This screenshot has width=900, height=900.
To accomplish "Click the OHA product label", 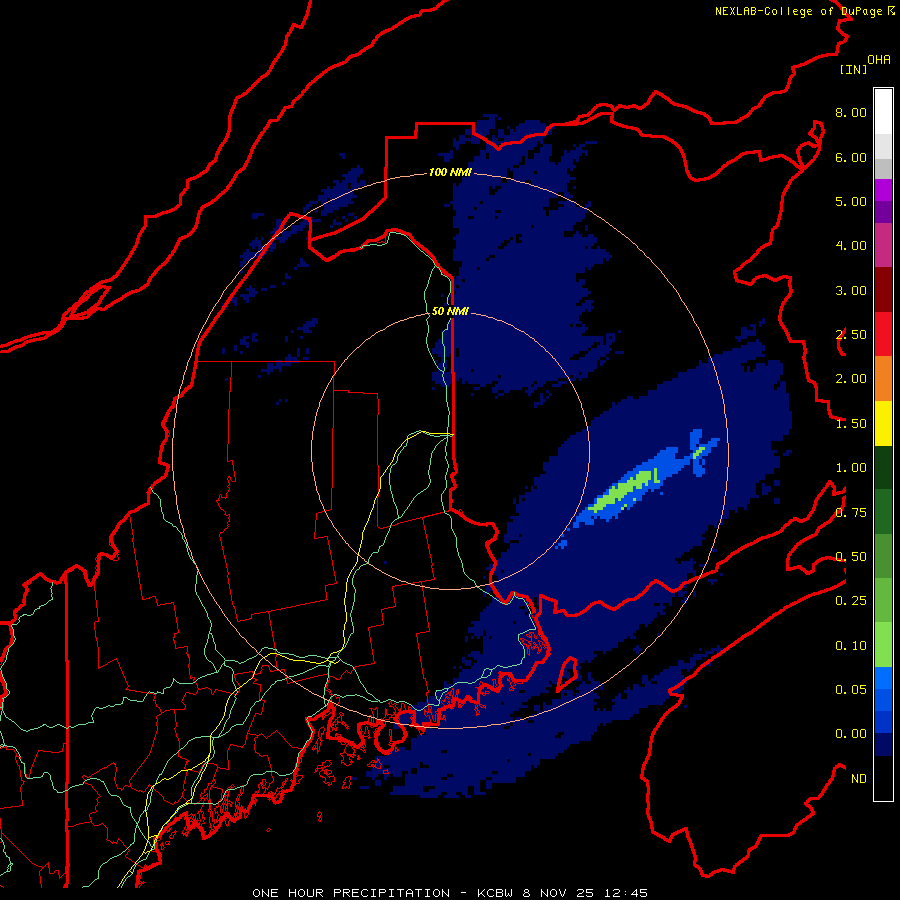I will point(879,60).
